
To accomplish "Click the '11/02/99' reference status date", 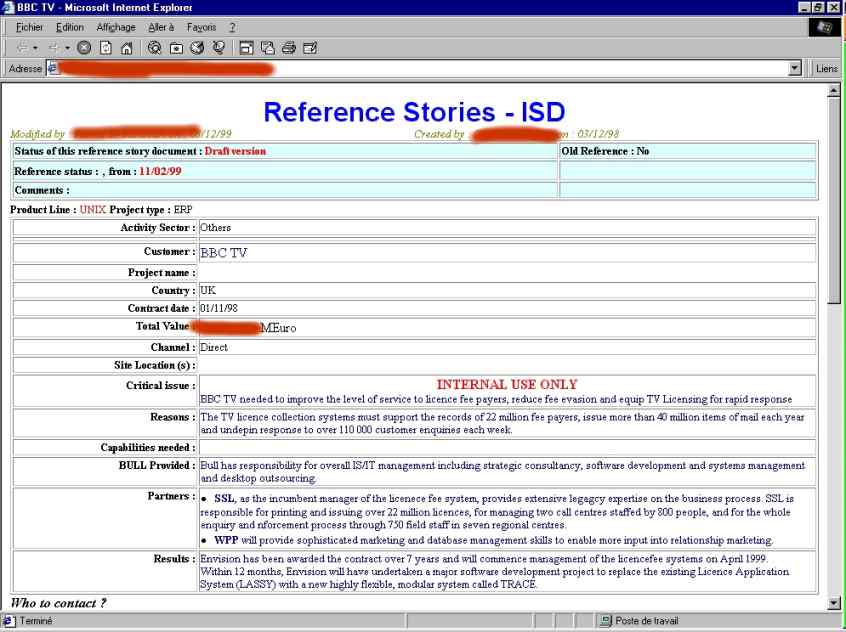I will click(x=160, y=171).
